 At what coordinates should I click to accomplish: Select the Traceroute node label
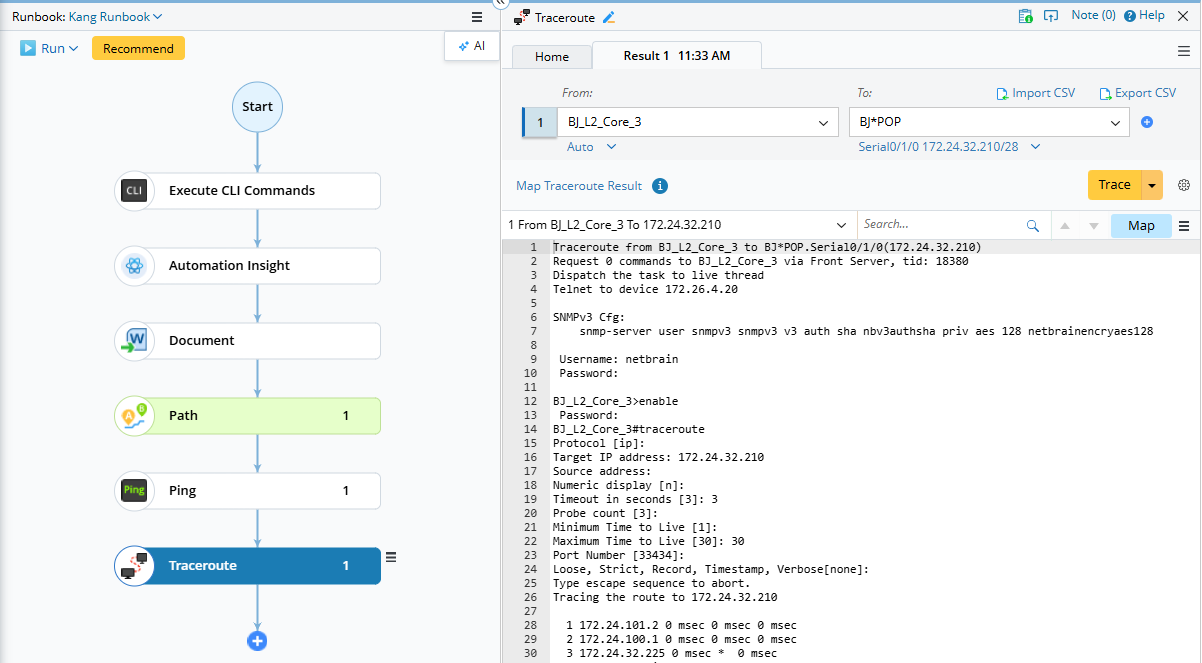pos(203,566)
